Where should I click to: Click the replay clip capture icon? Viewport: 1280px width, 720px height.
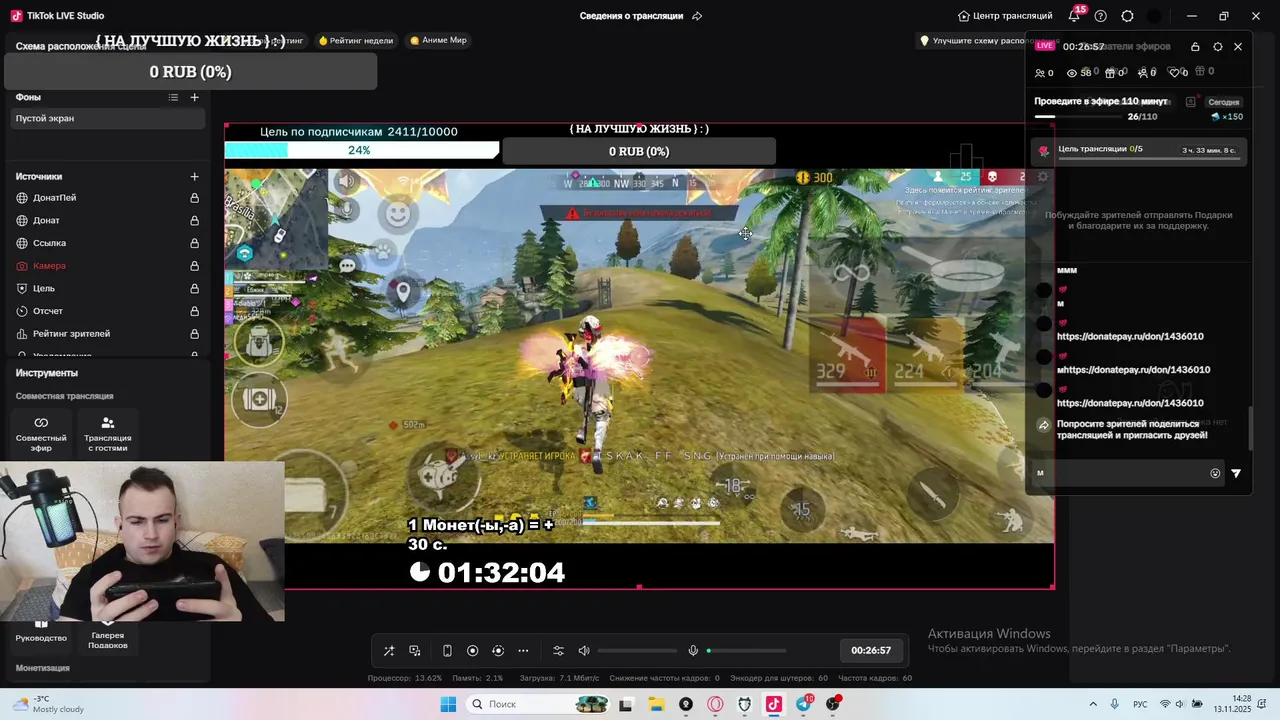(x=498, y=651)
